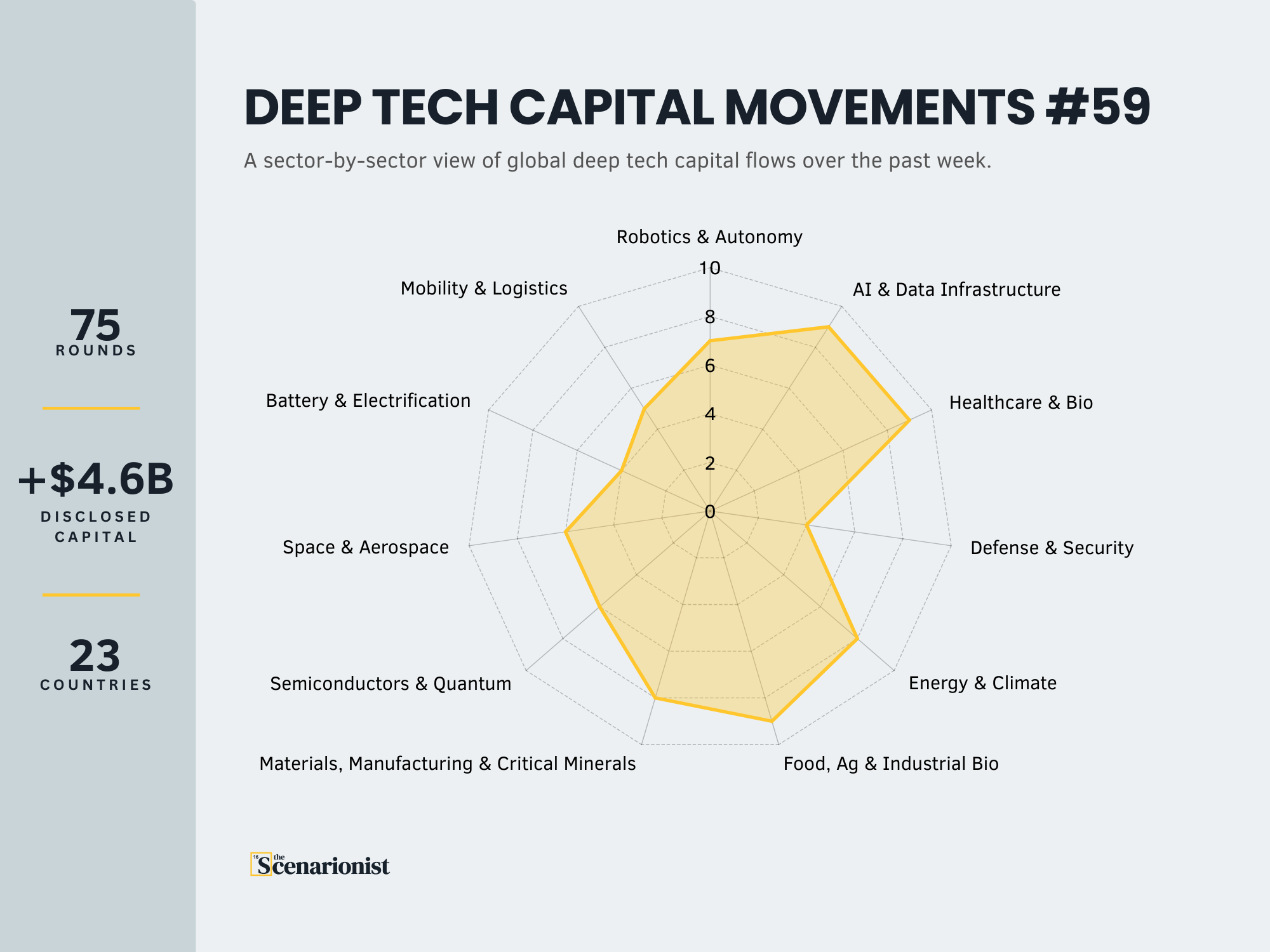Select the radar axis tick label 4
Viewport: 1270px width, 952px height.
tap(710, 414)
